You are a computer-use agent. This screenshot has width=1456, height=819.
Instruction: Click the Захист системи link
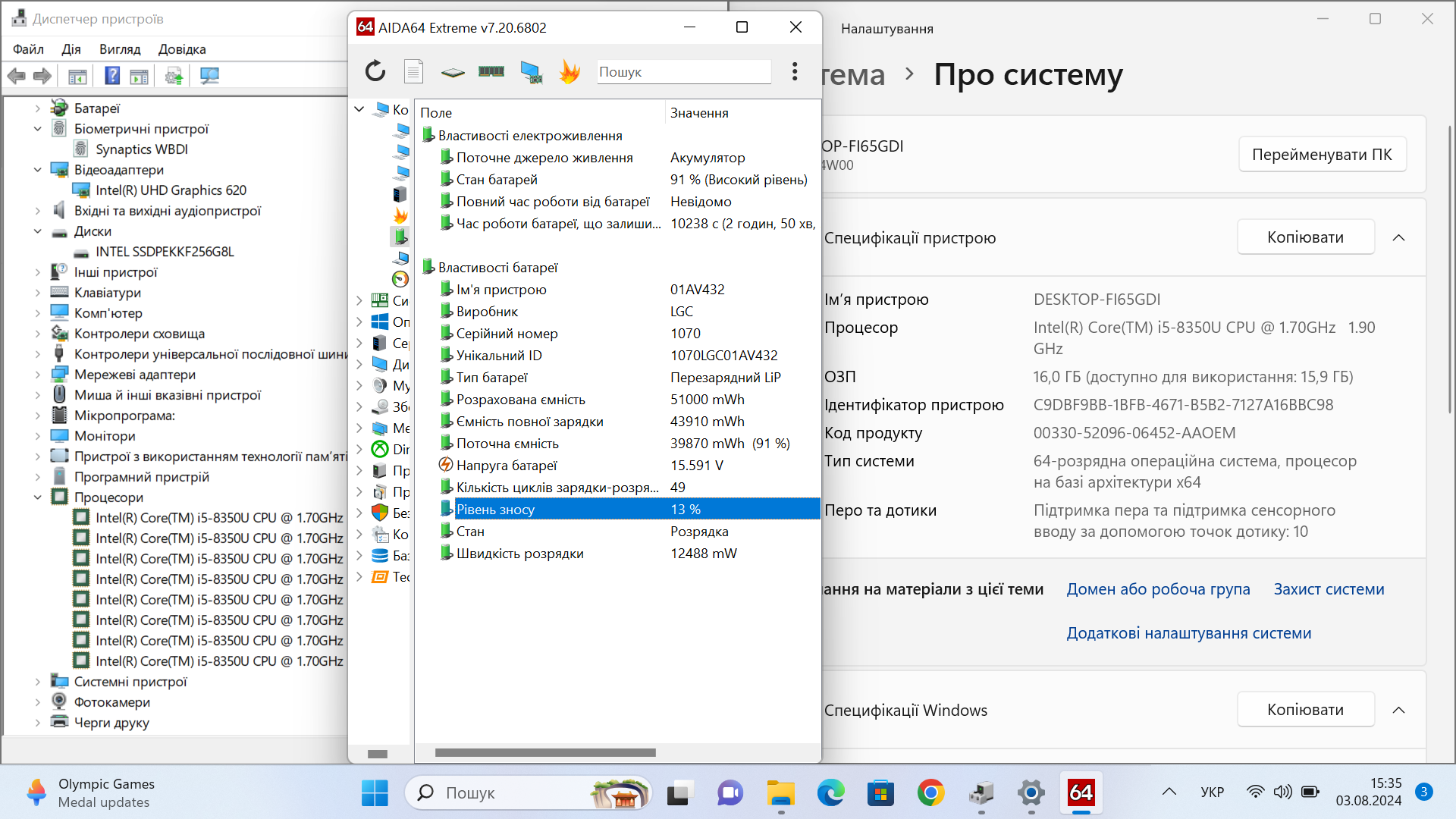tap(1329, 589)
